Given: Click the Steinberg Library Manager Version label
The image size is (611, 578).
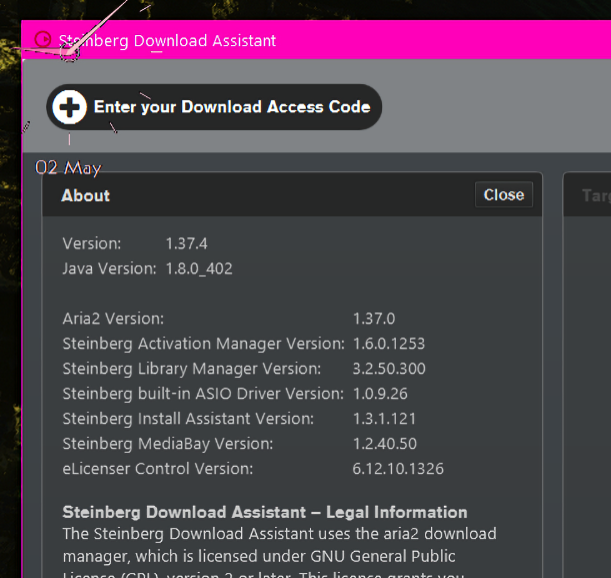Looking at the screenshot, I should (x=191, y=368).
